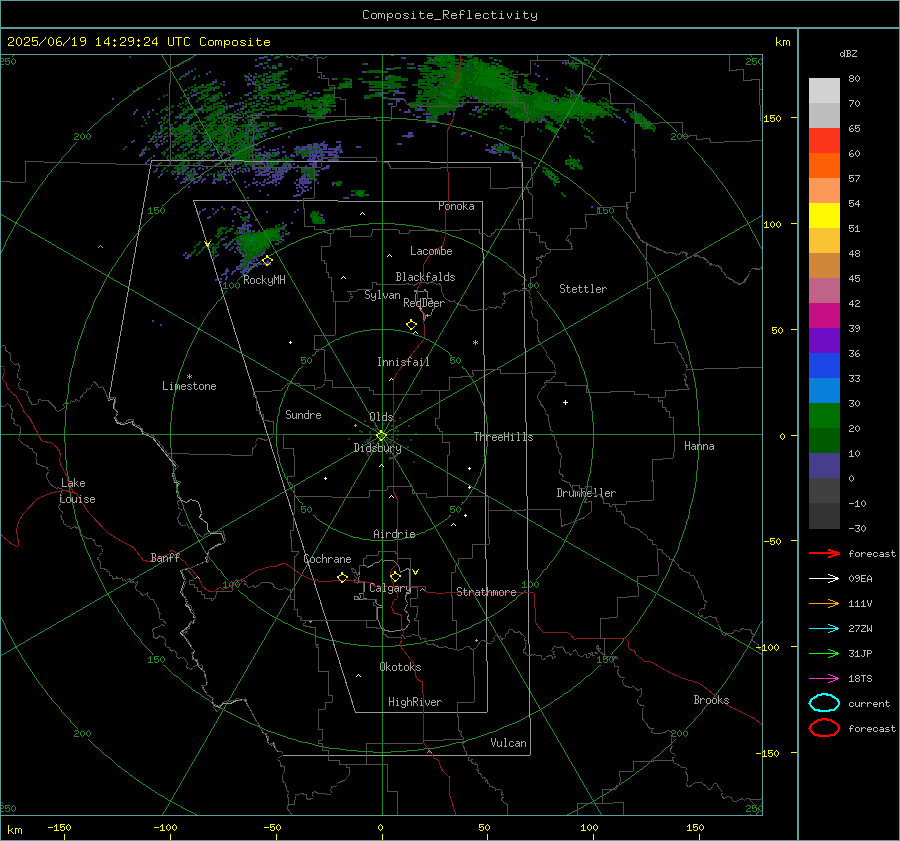Click the magenta 18TS arrow icon
This screenshot has height=841, width=900.
tap(824, 679)
